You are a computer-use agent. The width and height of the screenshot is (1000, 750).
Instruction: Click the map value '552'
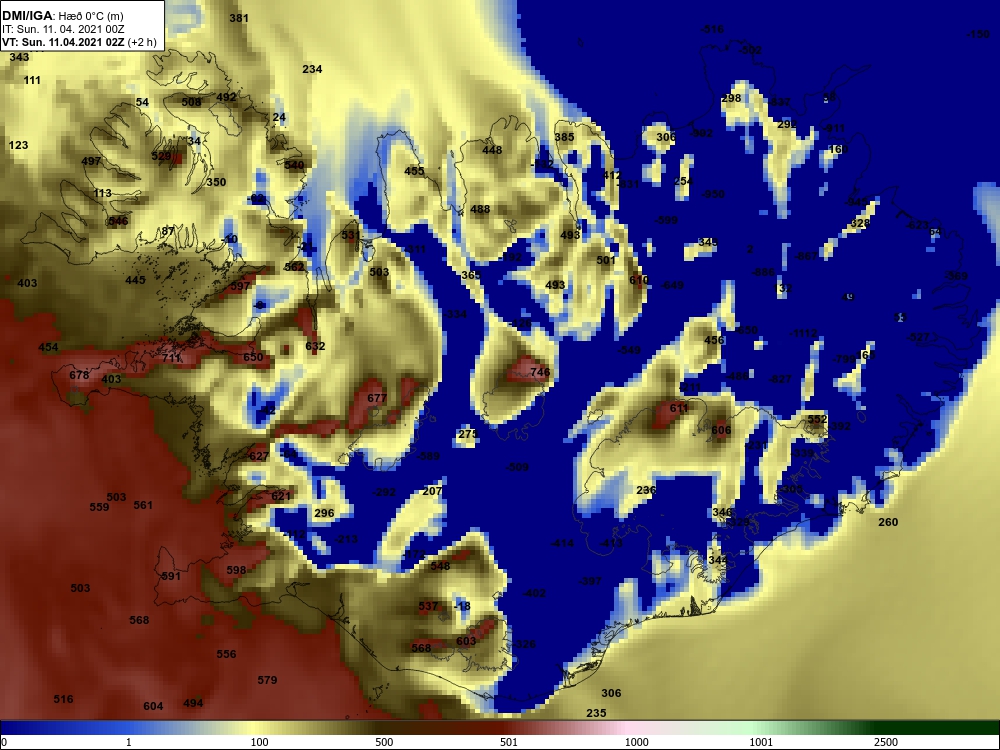coord(817,419)
